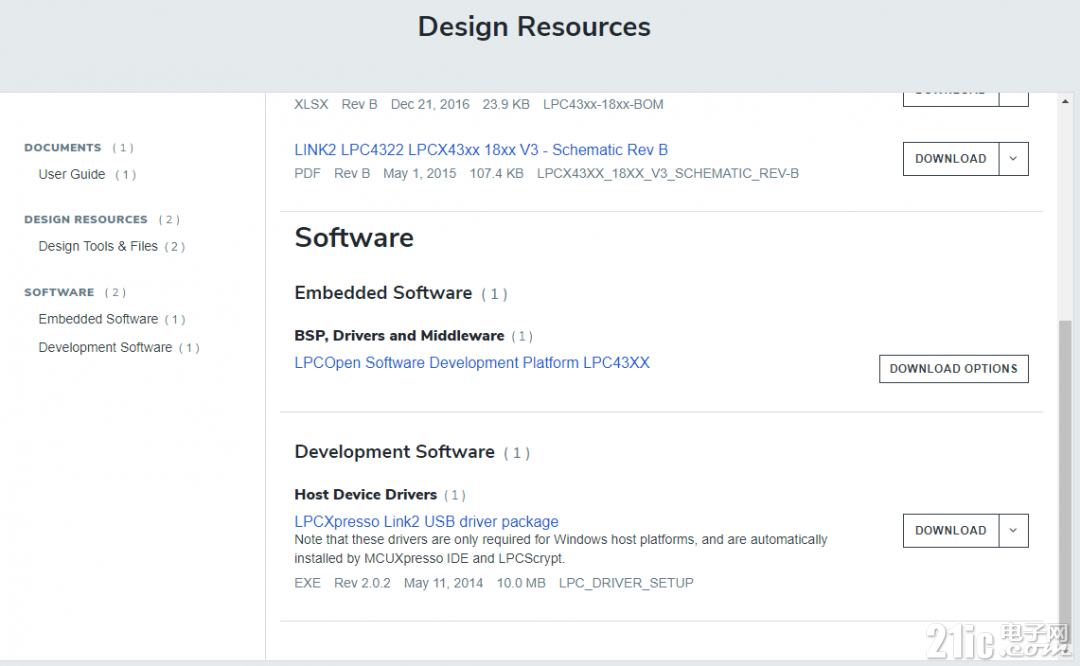The width and height of the screenshot is (1080, 666).
Task: Click the 'Rev 2.0.2' version text
Action: tap(362, 583)
